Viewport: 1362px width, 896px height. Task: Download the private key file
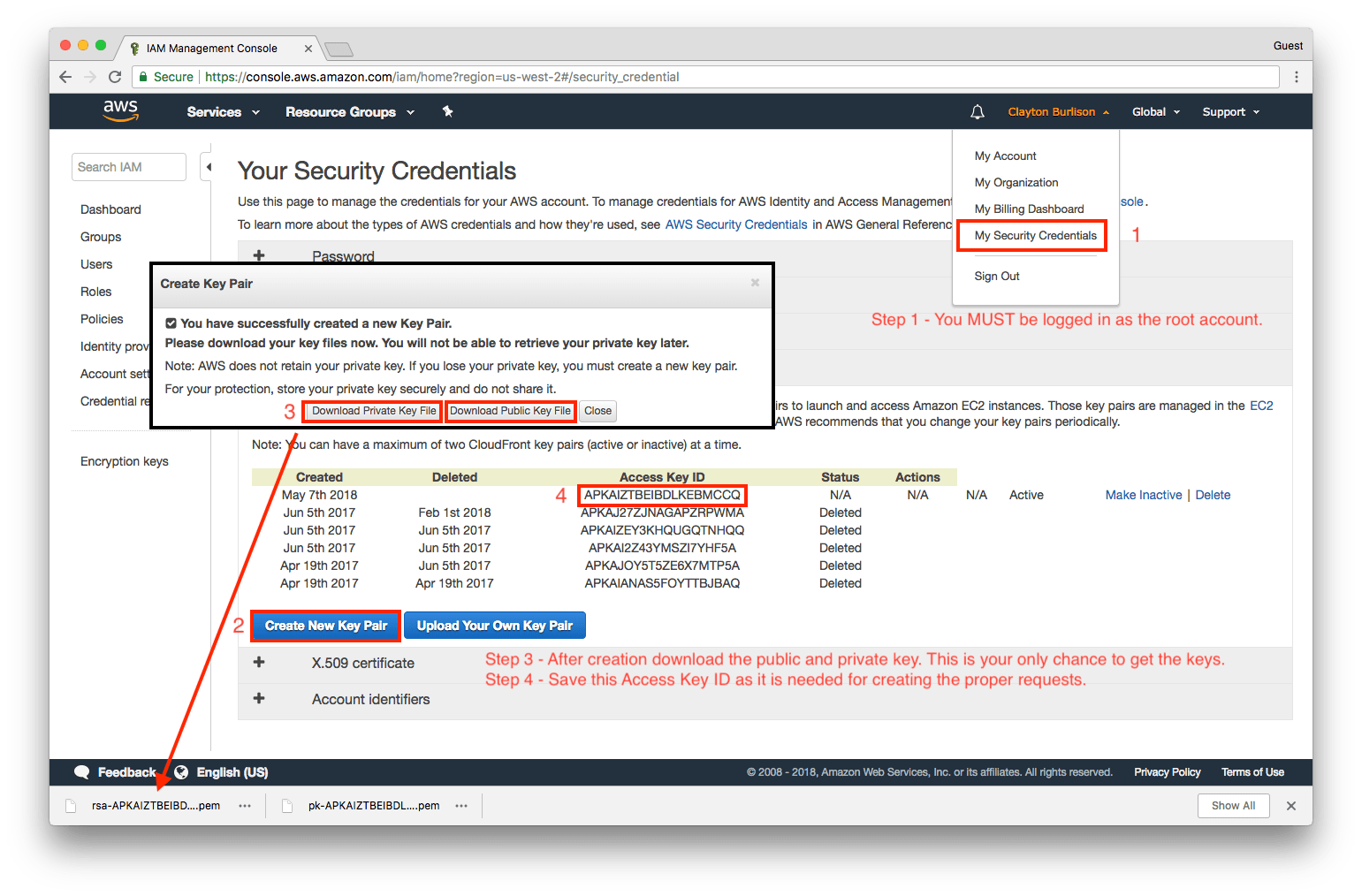point(372,411)
